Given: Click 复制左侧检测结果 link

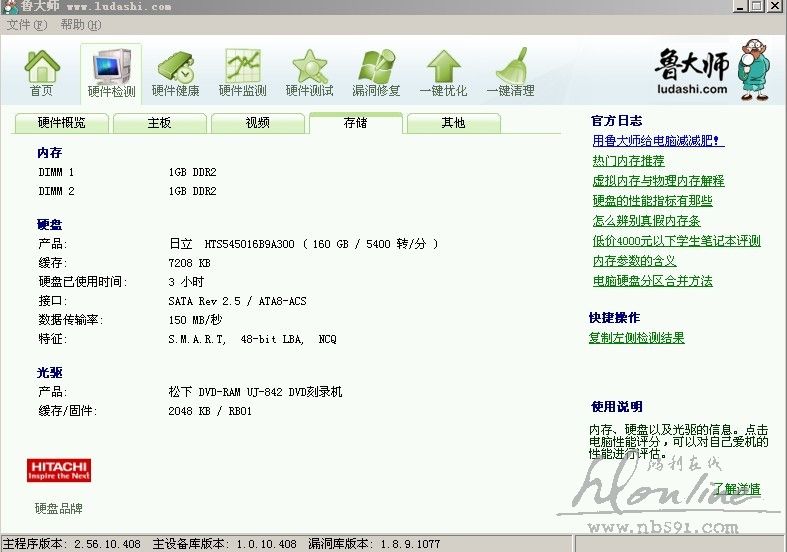Looking at the screenshot, I should pyautogui.click(x=636, y=338).
